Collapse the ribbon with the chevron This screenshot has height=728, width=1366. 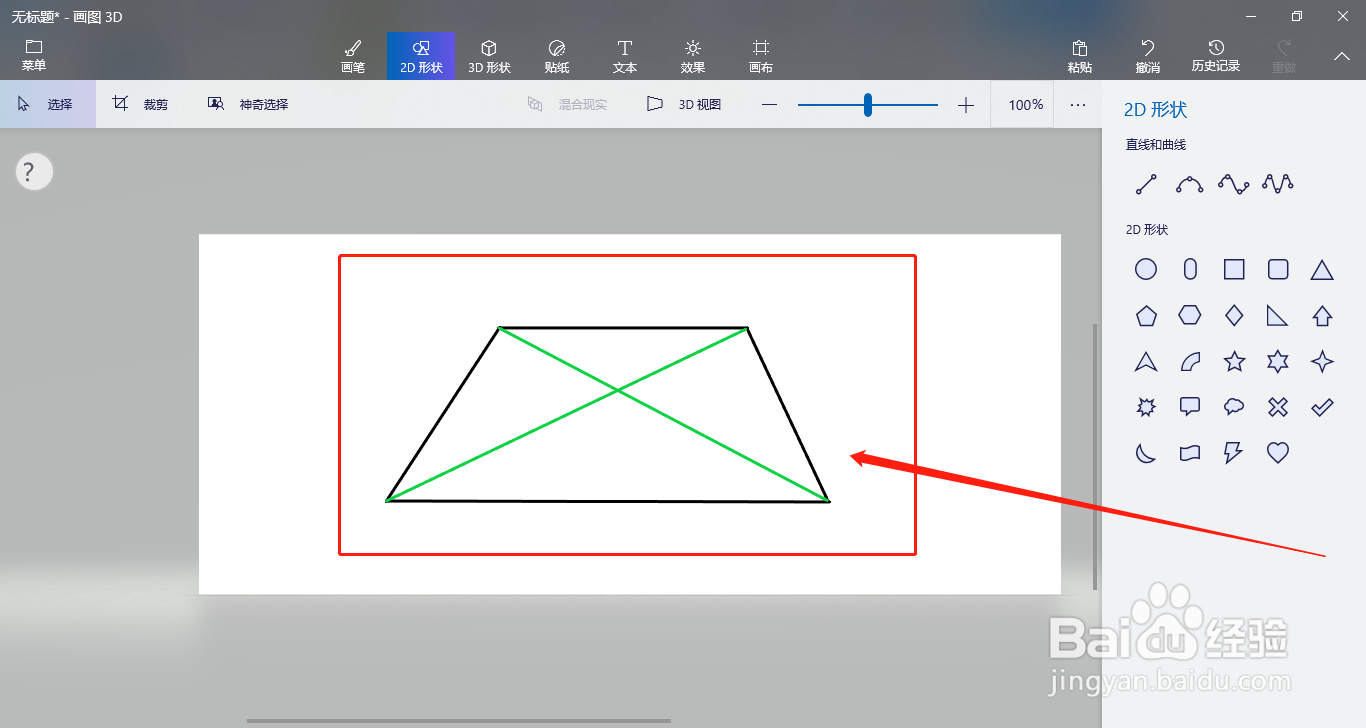tap(1342, 56)
